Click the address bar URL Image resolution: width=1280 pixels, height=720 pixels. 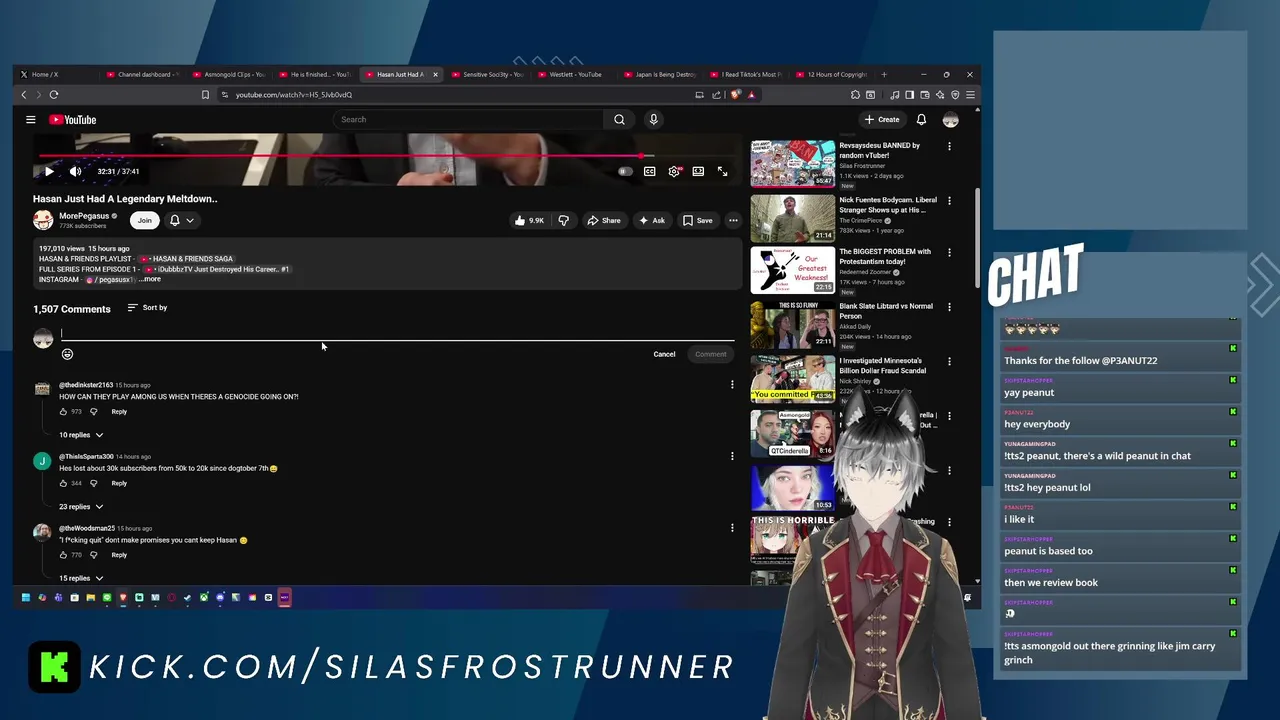coord(294,95)
